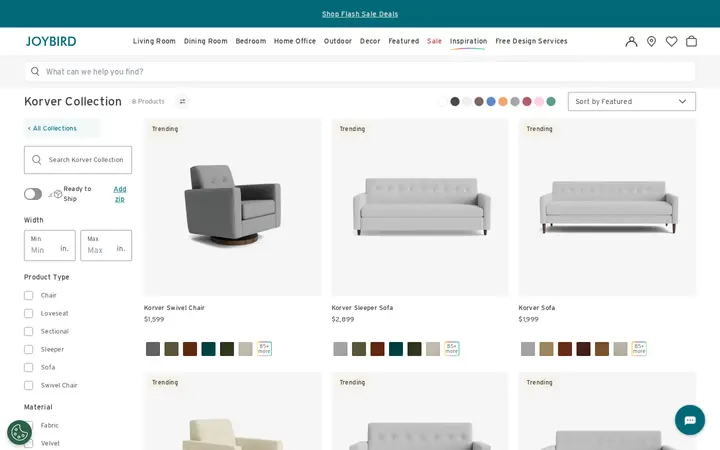The height and width of the screenshot is (450, 720).
Task: Open the Living Room menu
Action: coord(154,41)
